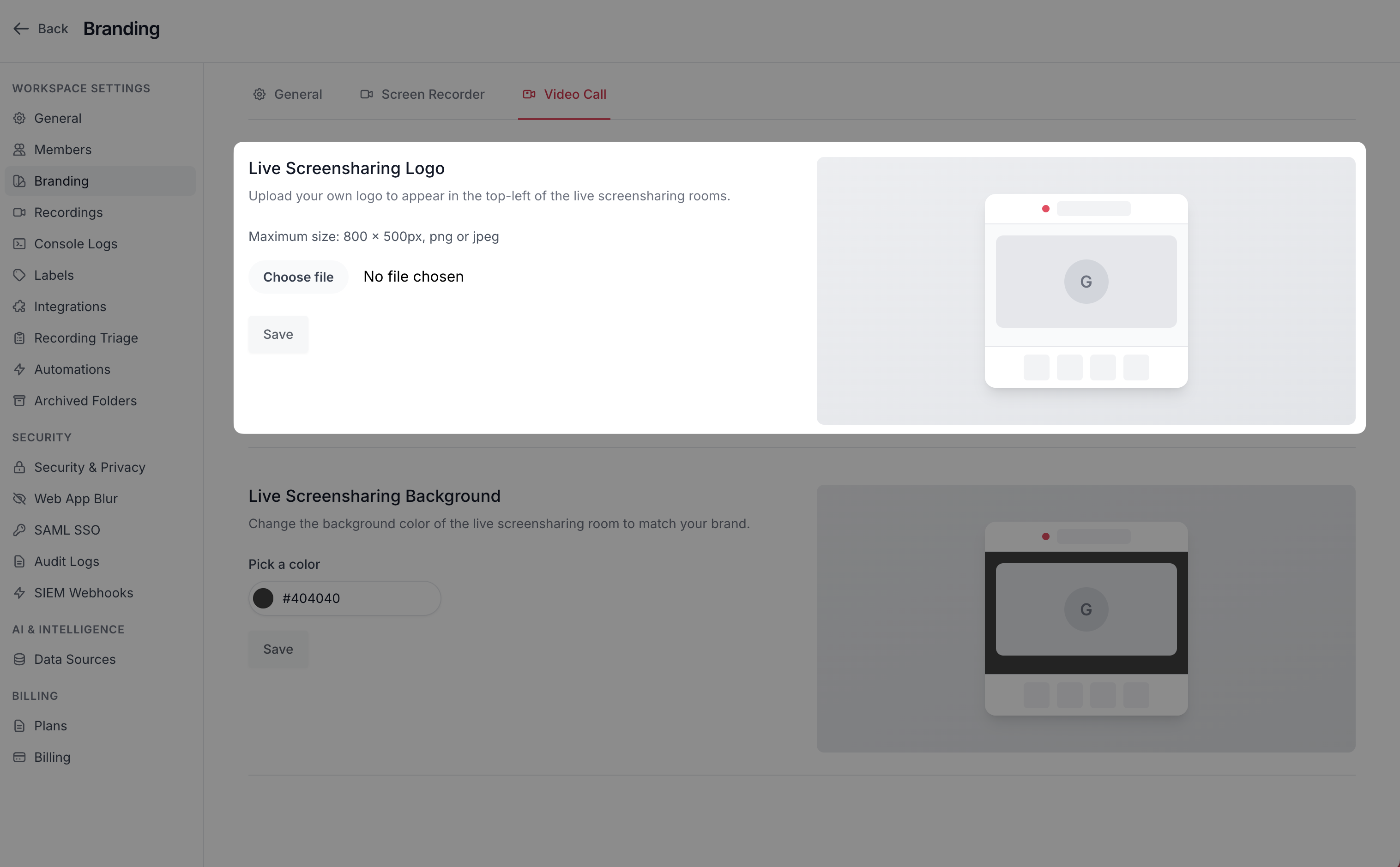Open Members via its people icon

pos(19,150)
